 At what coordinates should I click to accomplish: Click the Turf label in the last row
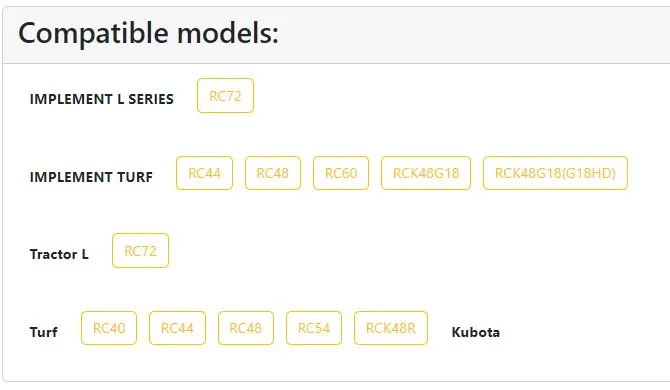(x=44, y=332)
